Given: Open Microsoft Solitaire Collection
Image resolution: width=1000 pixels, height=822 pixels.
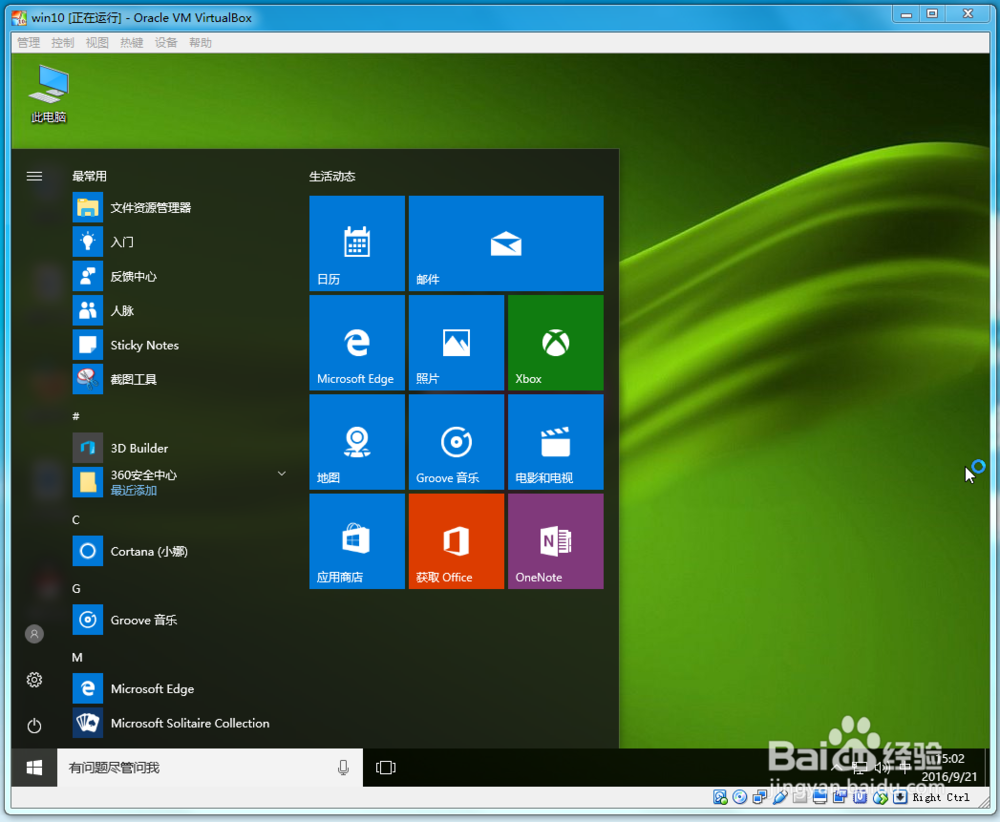Looking at the screenshot, I should tap(180, 724).
